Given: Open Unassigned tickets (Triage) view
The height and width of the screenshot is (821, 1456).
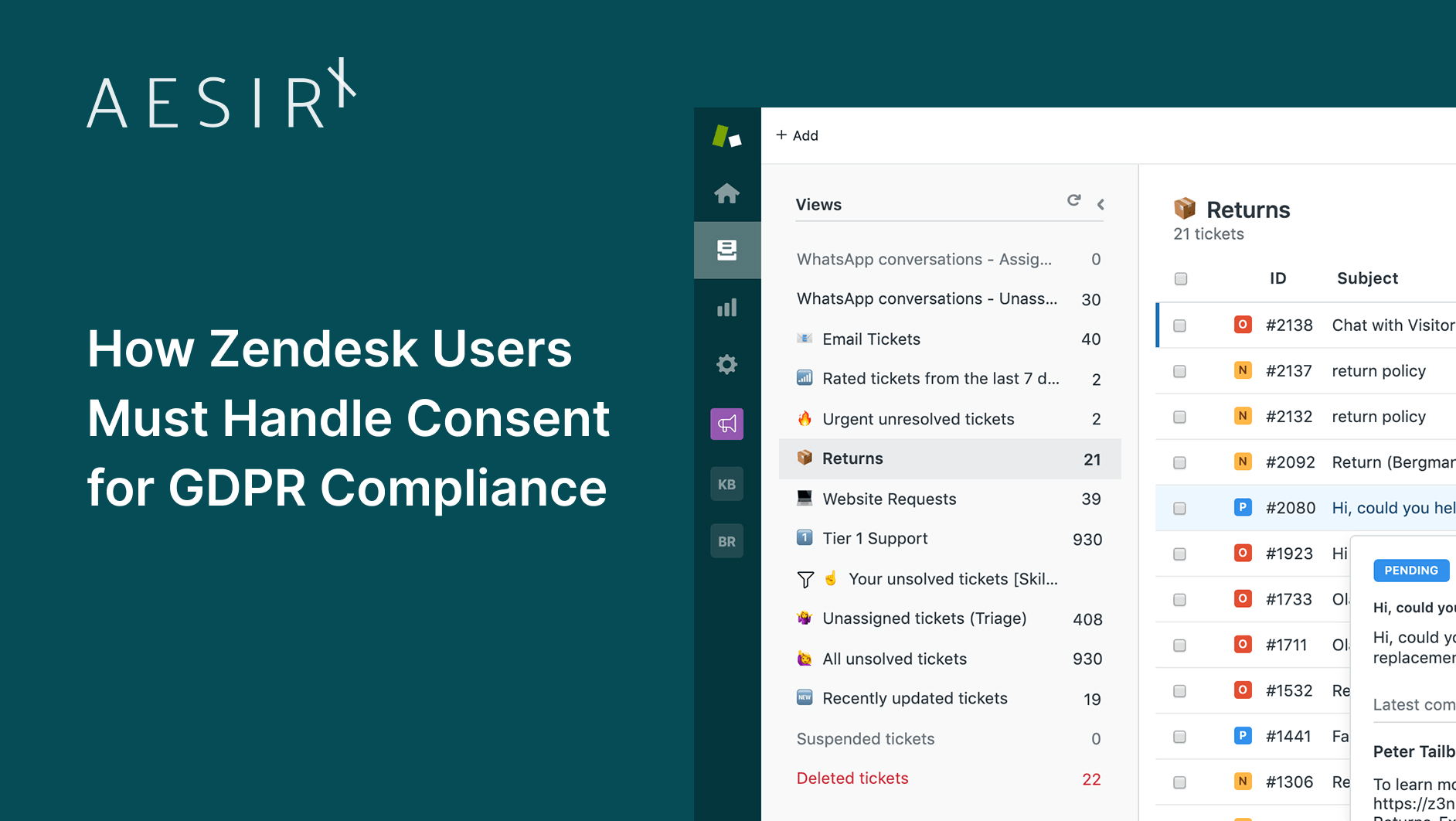Looking at the screenshot, I should click(950, 618).
